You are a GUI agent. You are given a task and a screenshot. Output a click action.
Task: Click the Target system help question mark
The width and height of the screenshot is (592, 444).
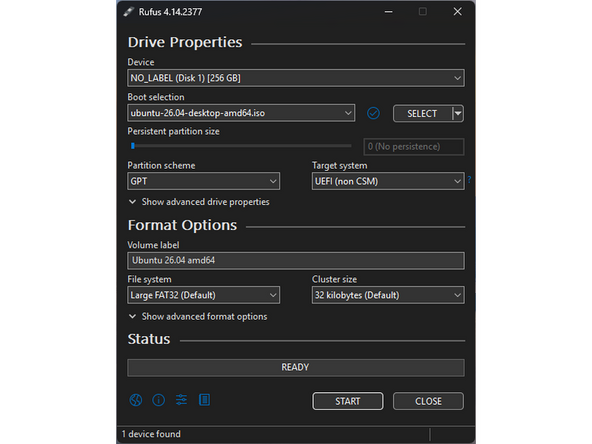pos(469,180)
